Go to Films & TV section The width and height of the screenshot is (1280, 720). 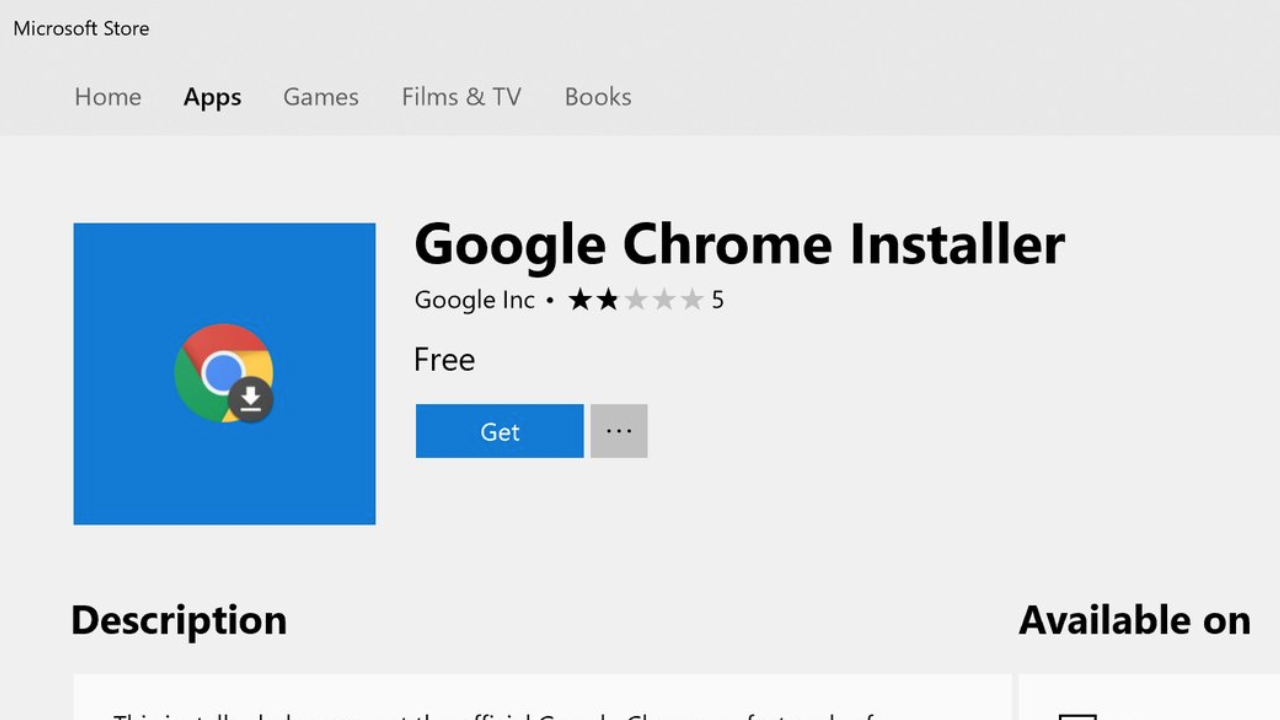tap(461, 97)
